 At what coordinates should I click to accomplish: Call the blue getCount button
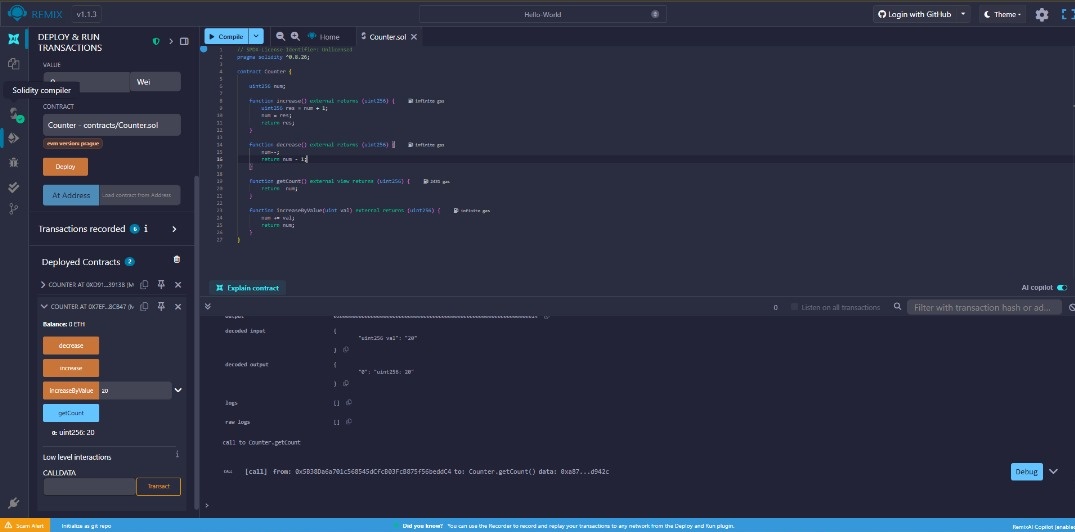pos(71,413)
